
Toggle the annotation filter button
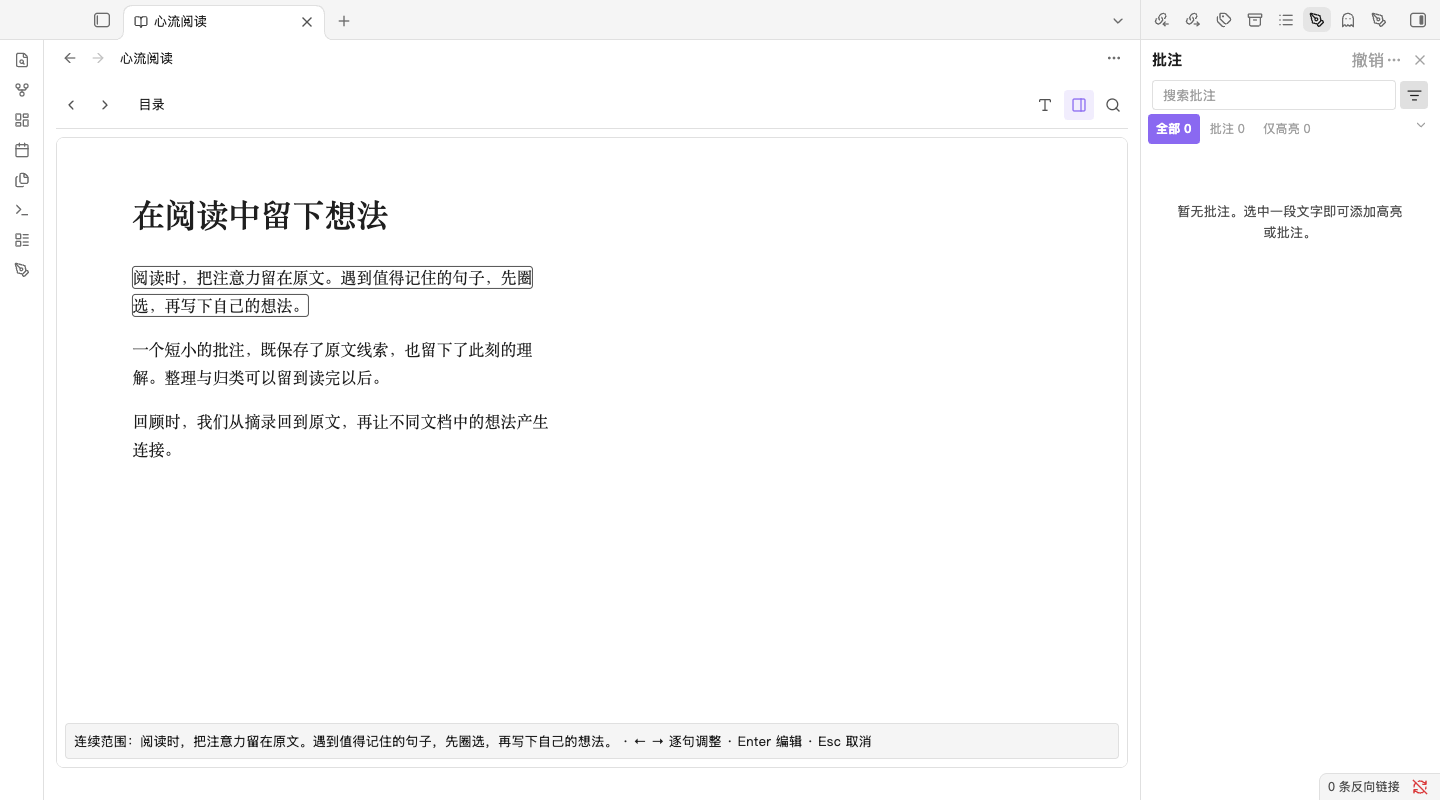coord(1414,95)
